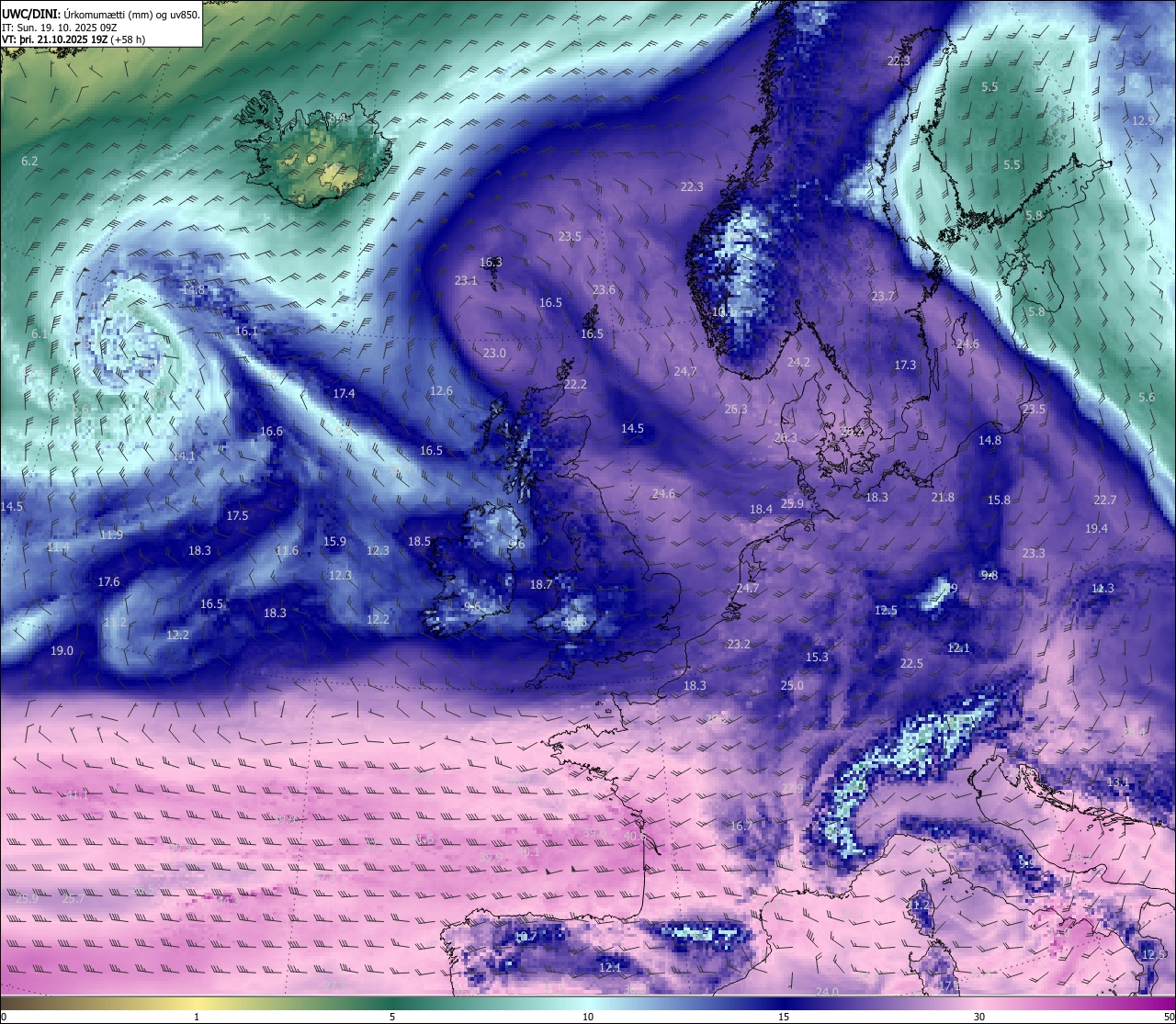Click the value 19.0 near the left edge
The image size is (1176, 1024).
click(x=62, y=650)
